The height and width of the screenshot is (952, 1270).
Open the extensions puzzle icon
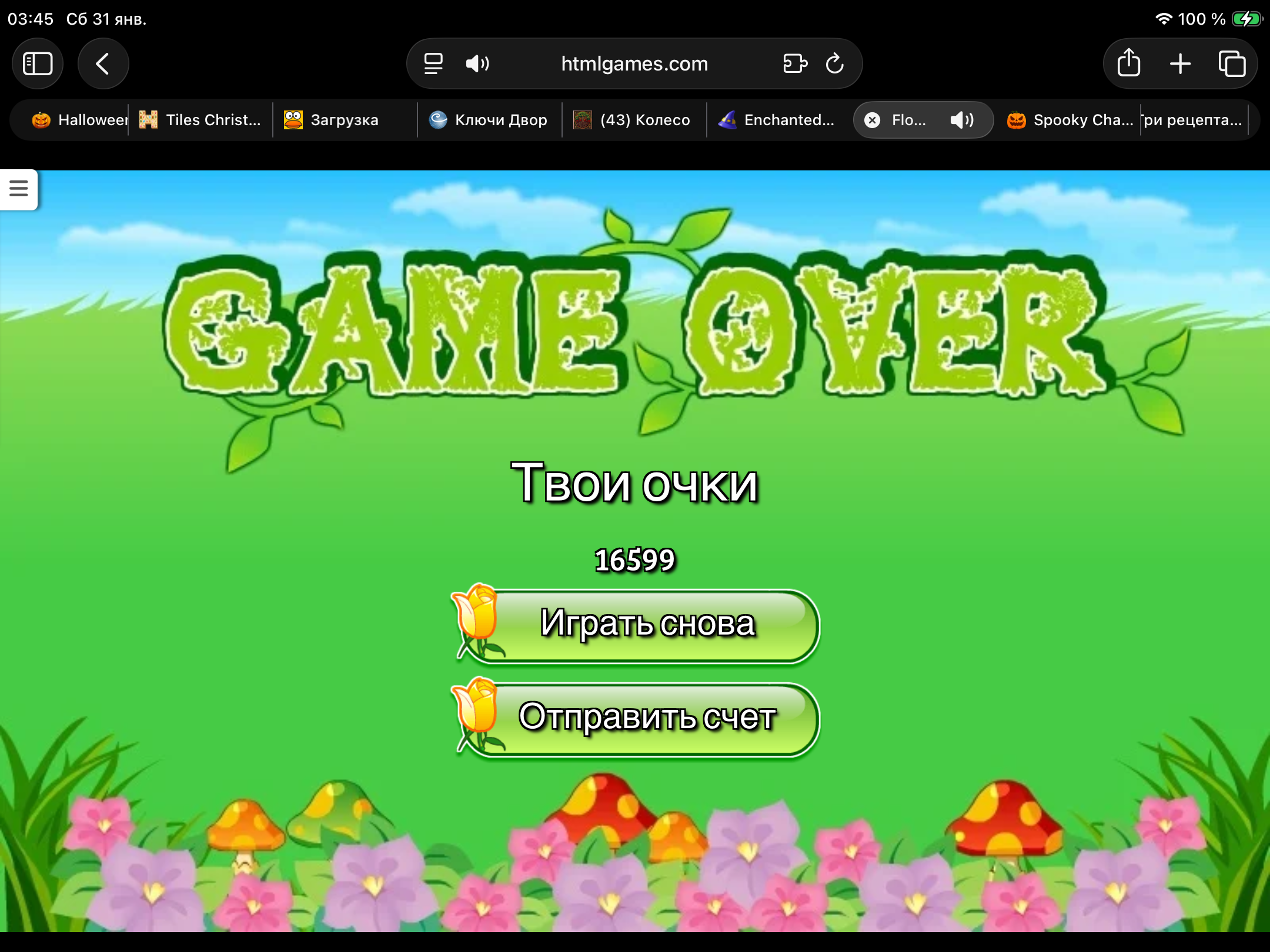click(795, 63)
